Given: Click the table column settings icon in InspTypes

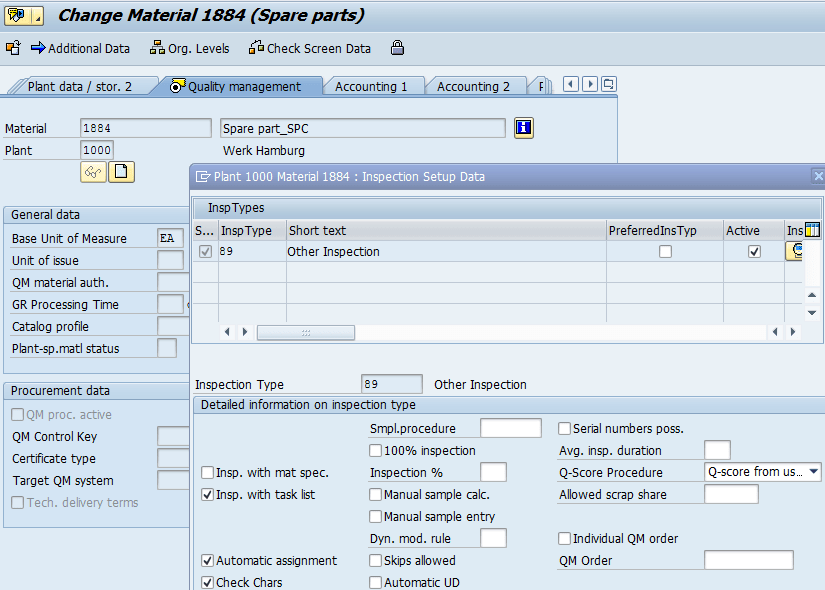Looking at the screenshot, I should tap(812, 230).
